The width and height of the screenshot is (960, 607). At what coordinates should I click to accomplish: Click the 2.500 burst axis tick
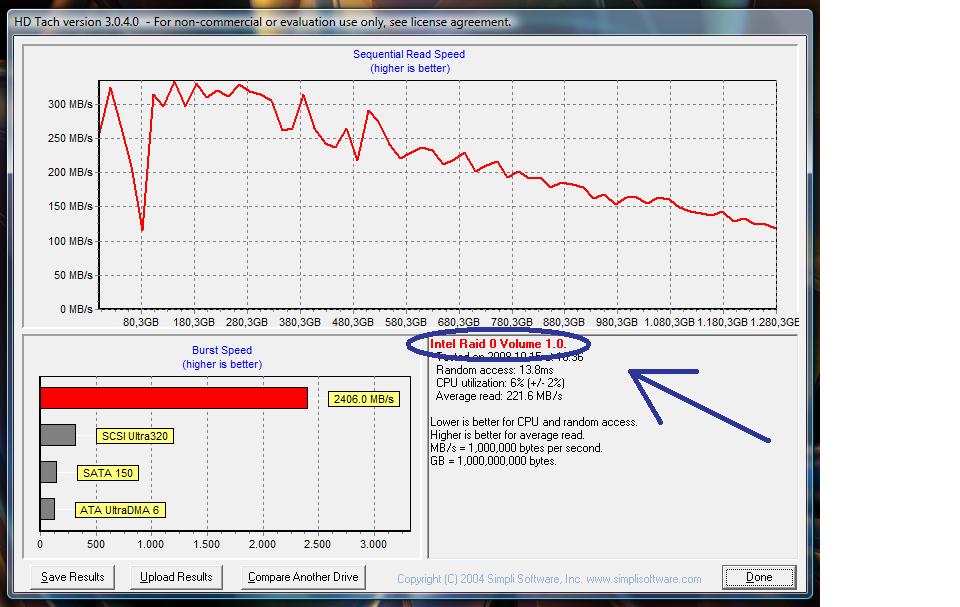tap(318, 544)
